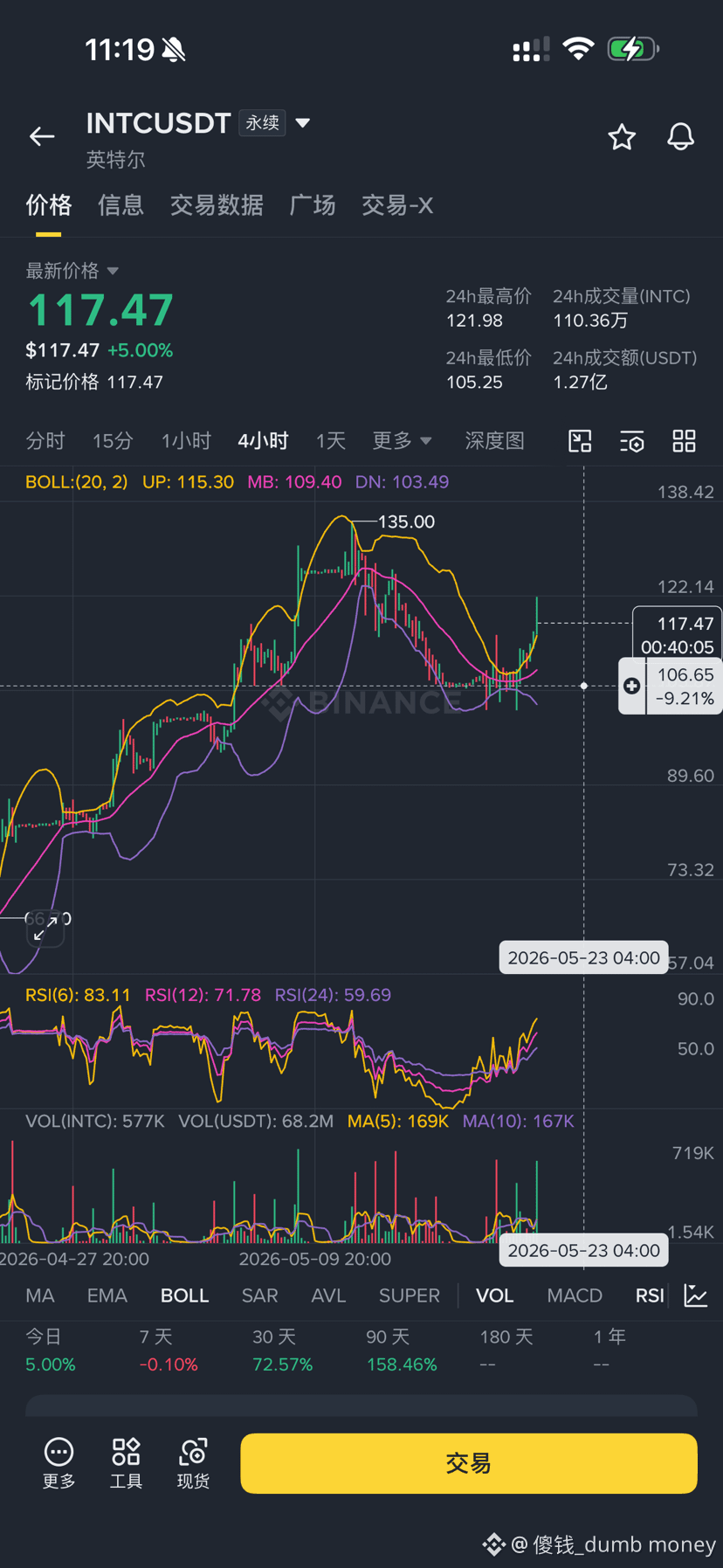Tap the 标记价格 117.47 line
This screenshot has width=723, height=1568.
pos(94,382)
